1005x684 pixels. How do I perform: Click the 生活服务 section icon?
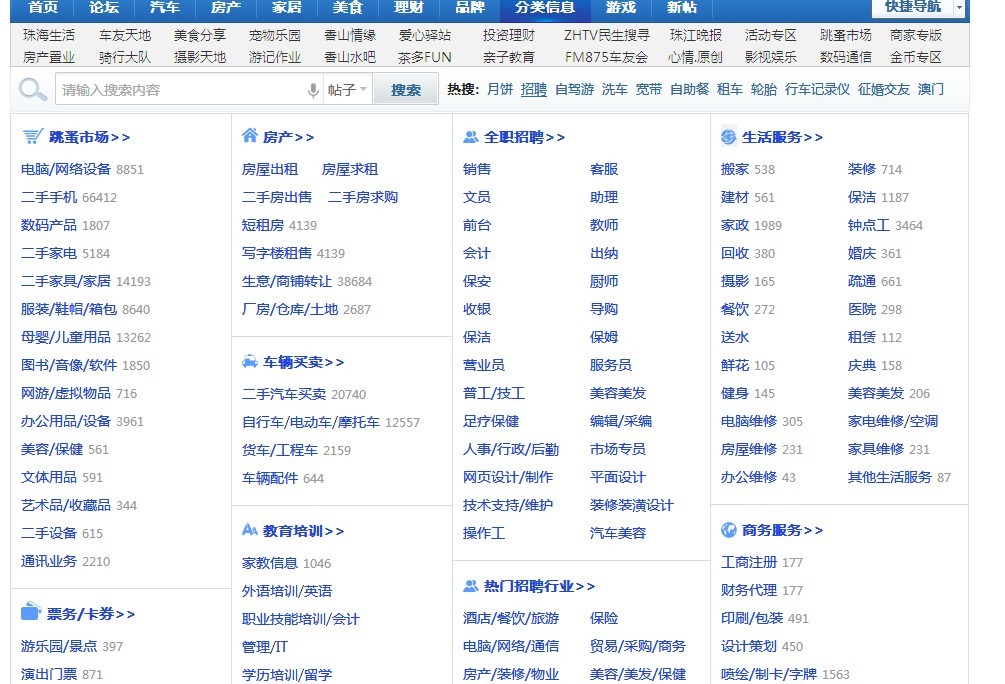[x=729, y=136]
